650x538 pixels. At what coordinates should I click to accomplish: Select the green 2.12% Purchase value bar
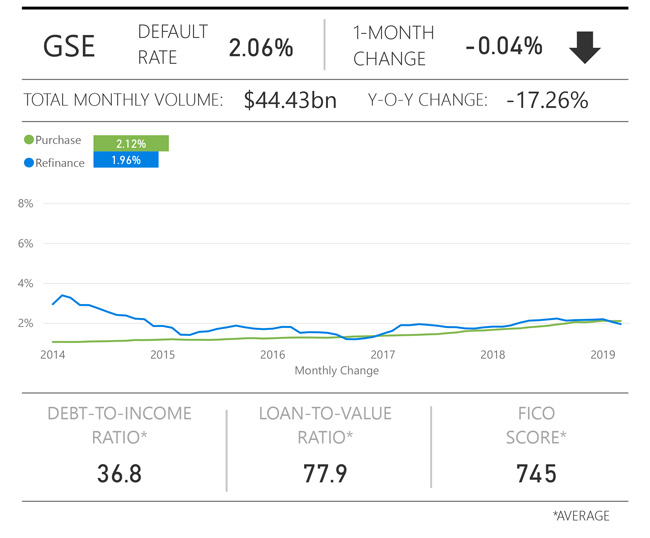coord(130,143)
